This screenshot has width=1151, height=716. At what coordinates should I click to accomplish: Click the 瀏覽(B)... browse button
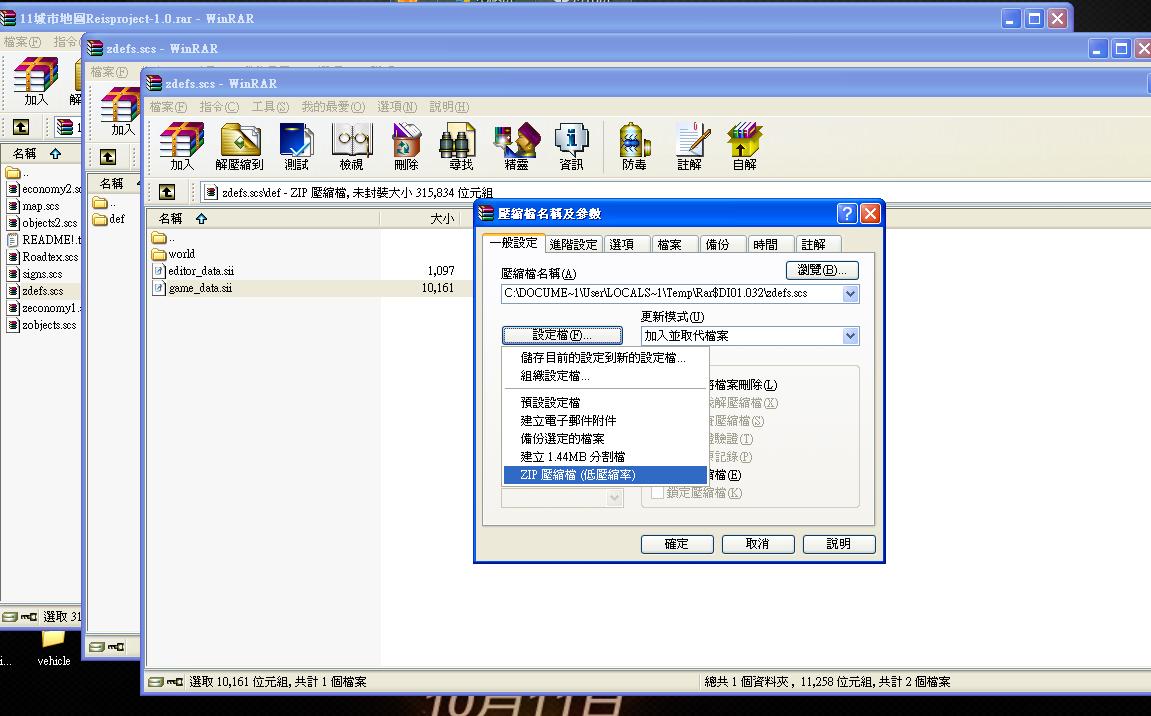pyautogui.click(x=822, y=270)
